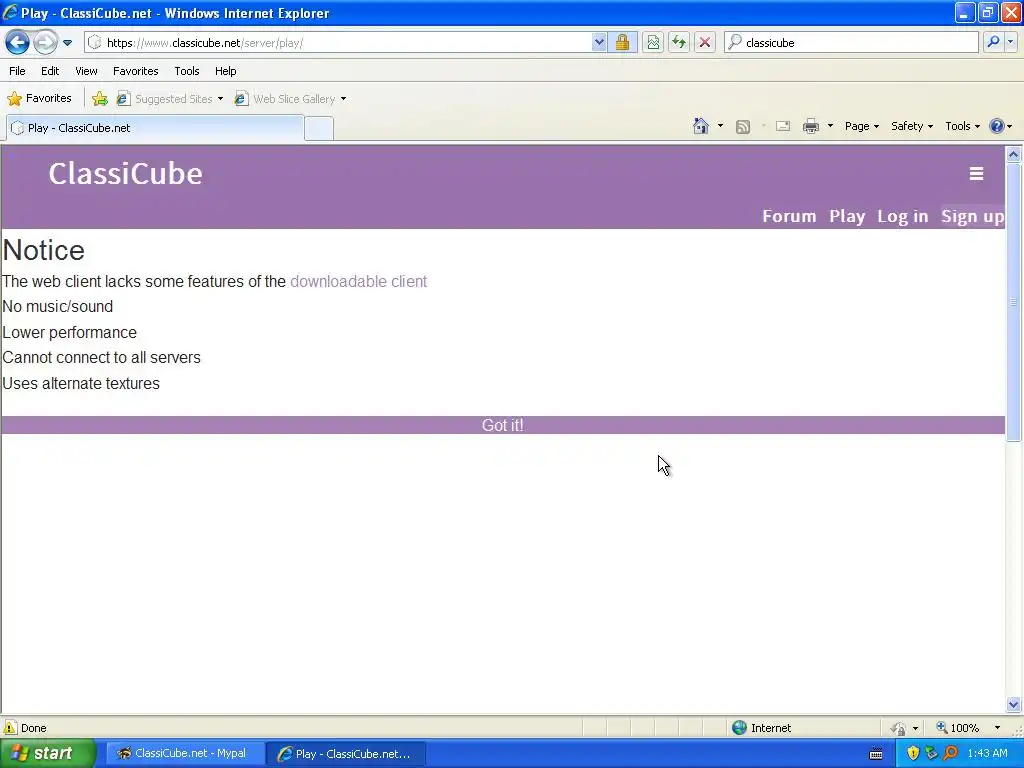
Task: Open the View menu
Action: click(86, 71)
